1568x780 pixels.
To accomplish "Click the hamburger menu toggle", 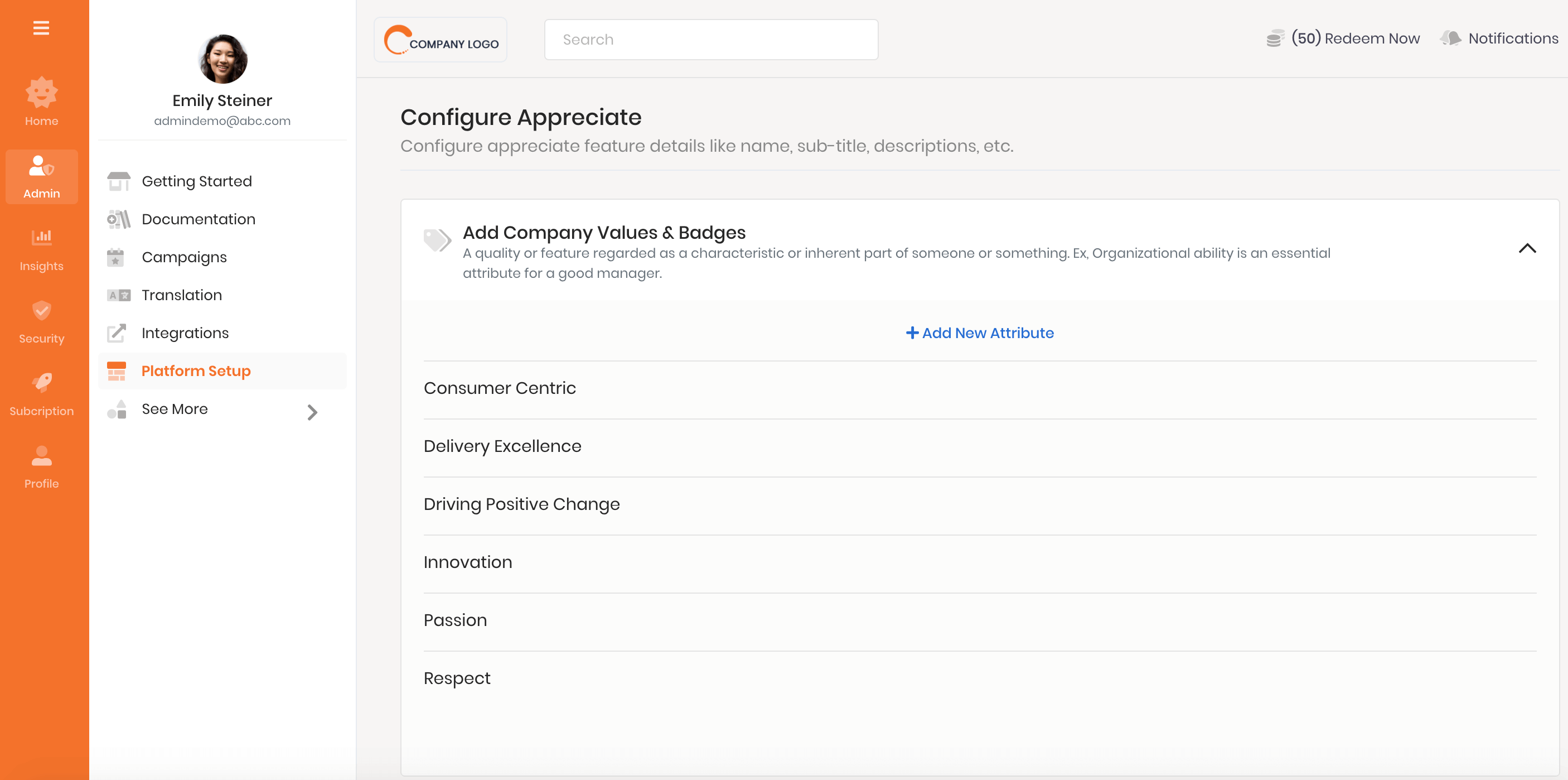I will tap(41, 27).
